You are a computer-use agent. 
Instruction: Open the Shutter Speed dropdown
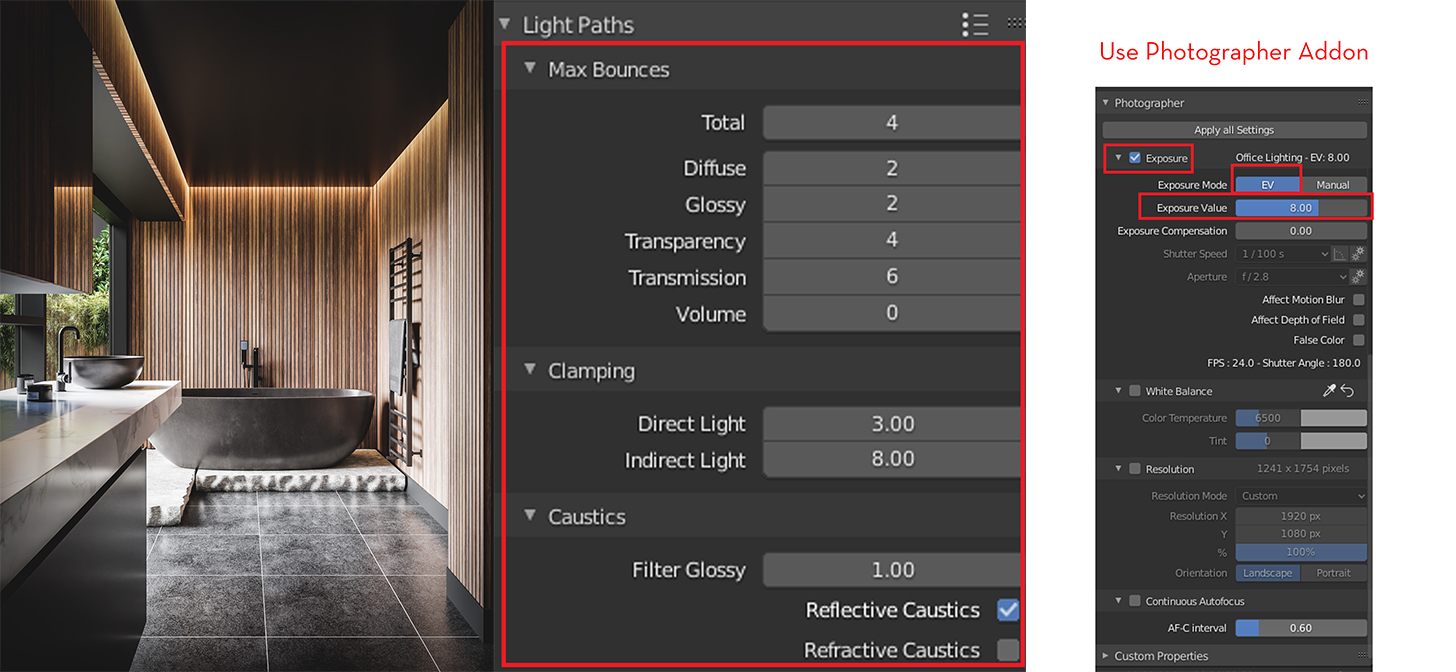[1283, 254]
